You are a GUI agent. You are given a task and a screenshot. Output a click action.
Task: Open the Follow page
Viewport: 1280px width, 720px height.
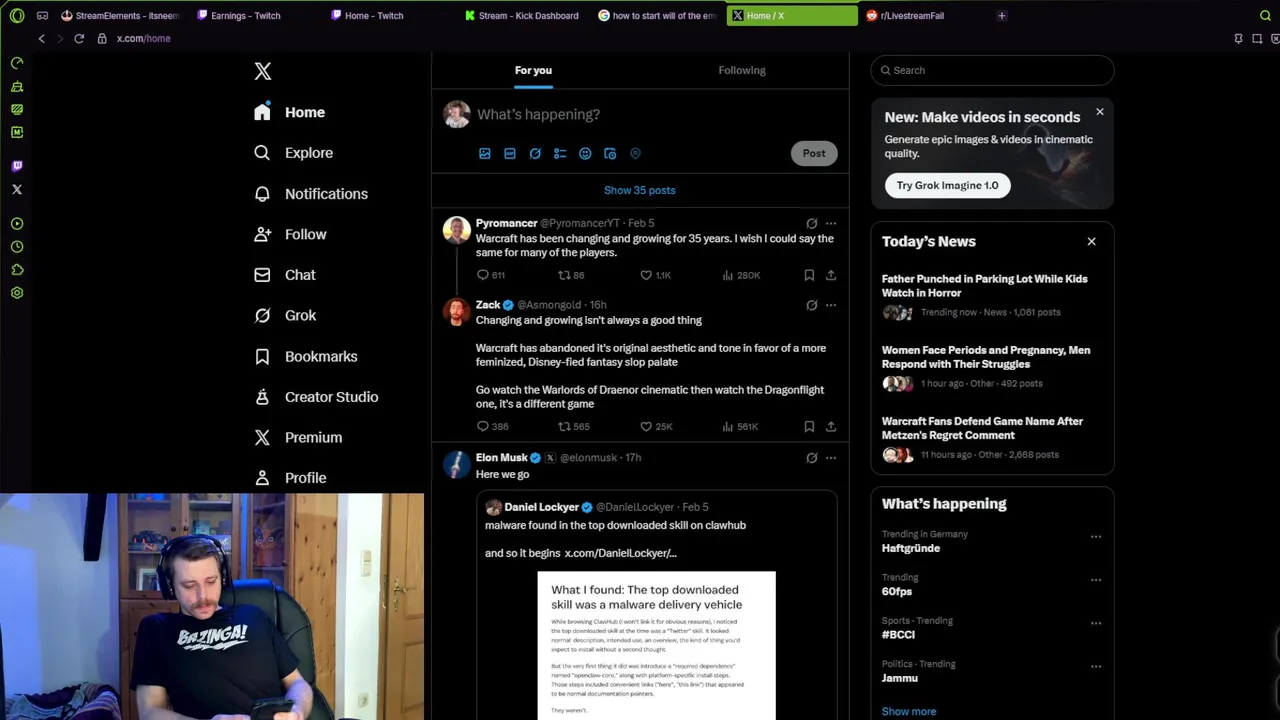click(x=290, y=234)
